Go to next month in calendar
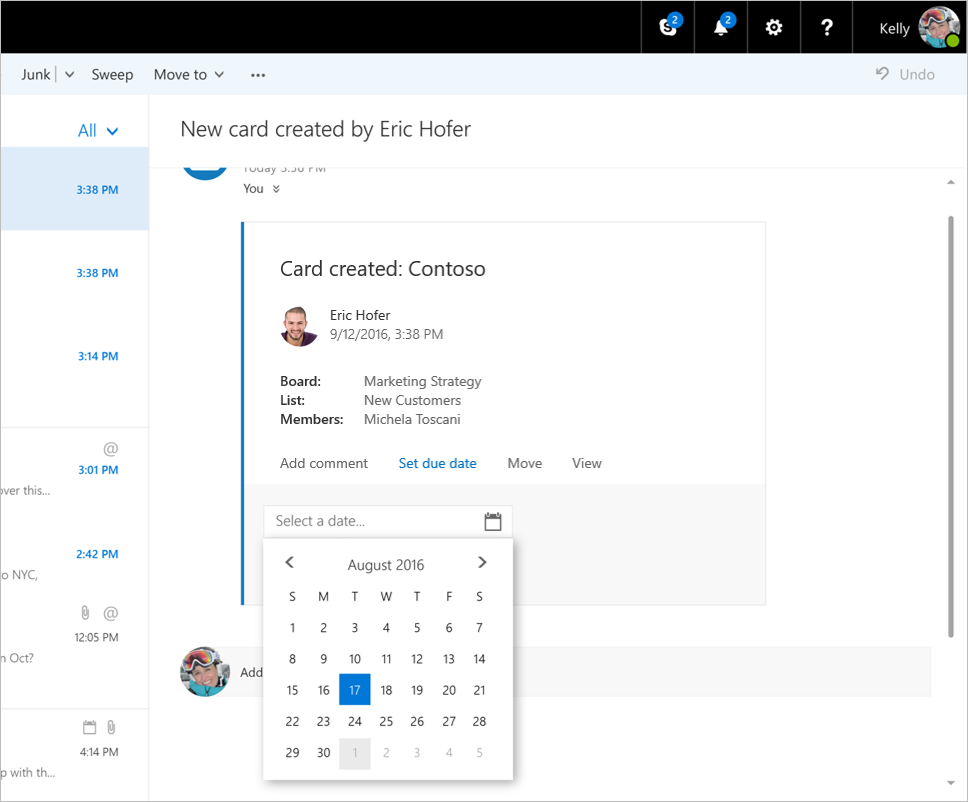This screenshot has height=802, width=968. click(482, 563)
